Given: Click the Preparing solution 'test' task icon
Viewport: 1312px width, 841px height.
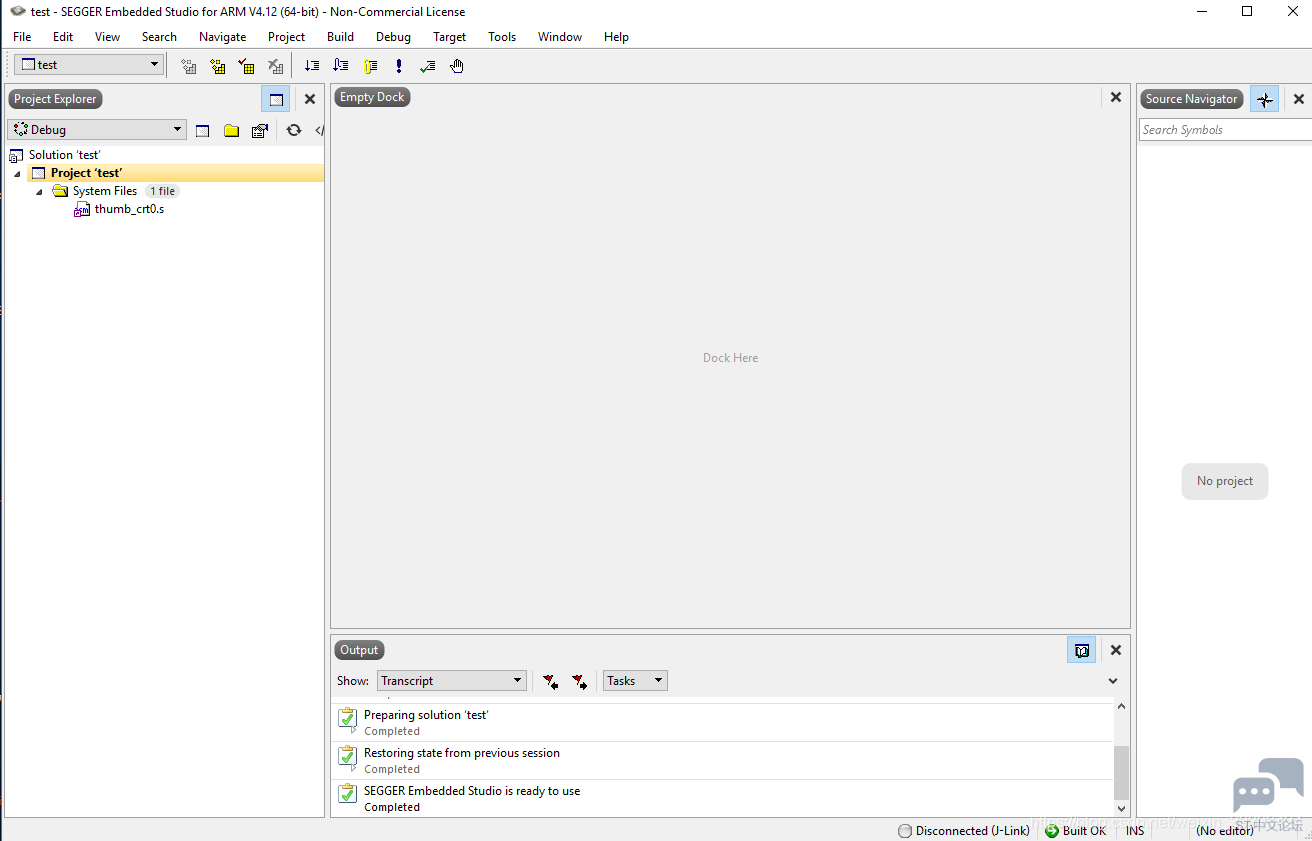Looking at the screenshot, I should pos(347,718).
